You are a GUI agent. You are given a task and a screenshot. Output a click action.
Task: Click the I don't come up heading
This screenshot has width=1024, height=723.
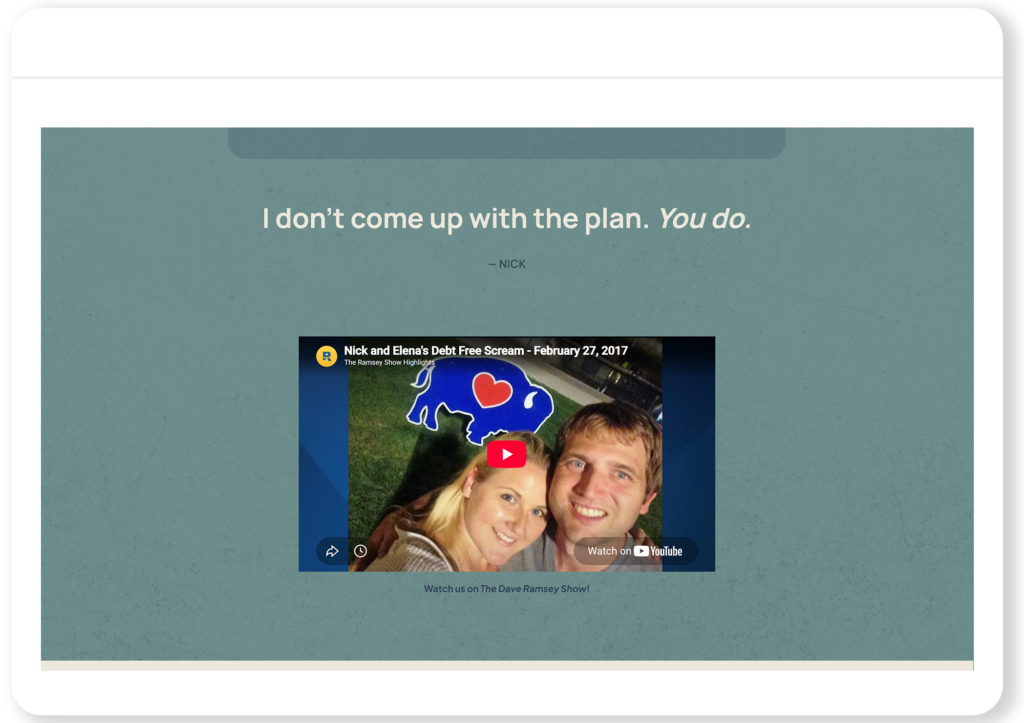tap(456, 218)
